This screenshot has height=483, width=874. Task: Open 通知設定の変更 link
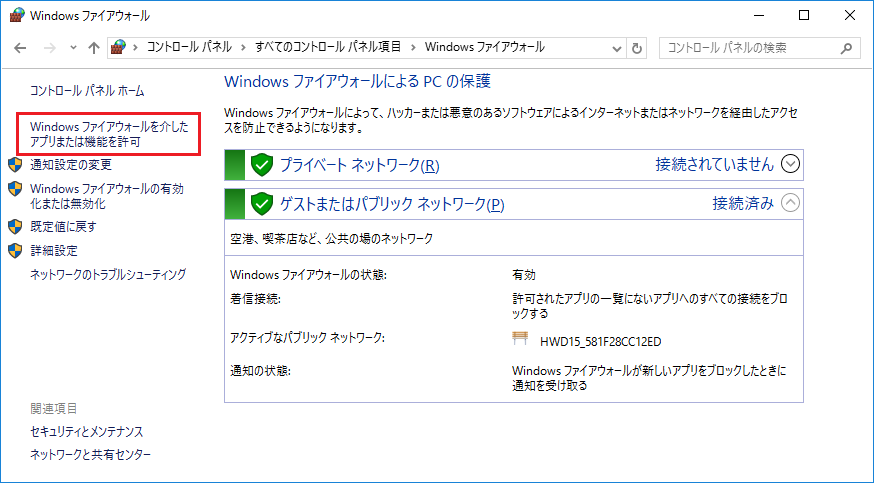pos(71,165)
